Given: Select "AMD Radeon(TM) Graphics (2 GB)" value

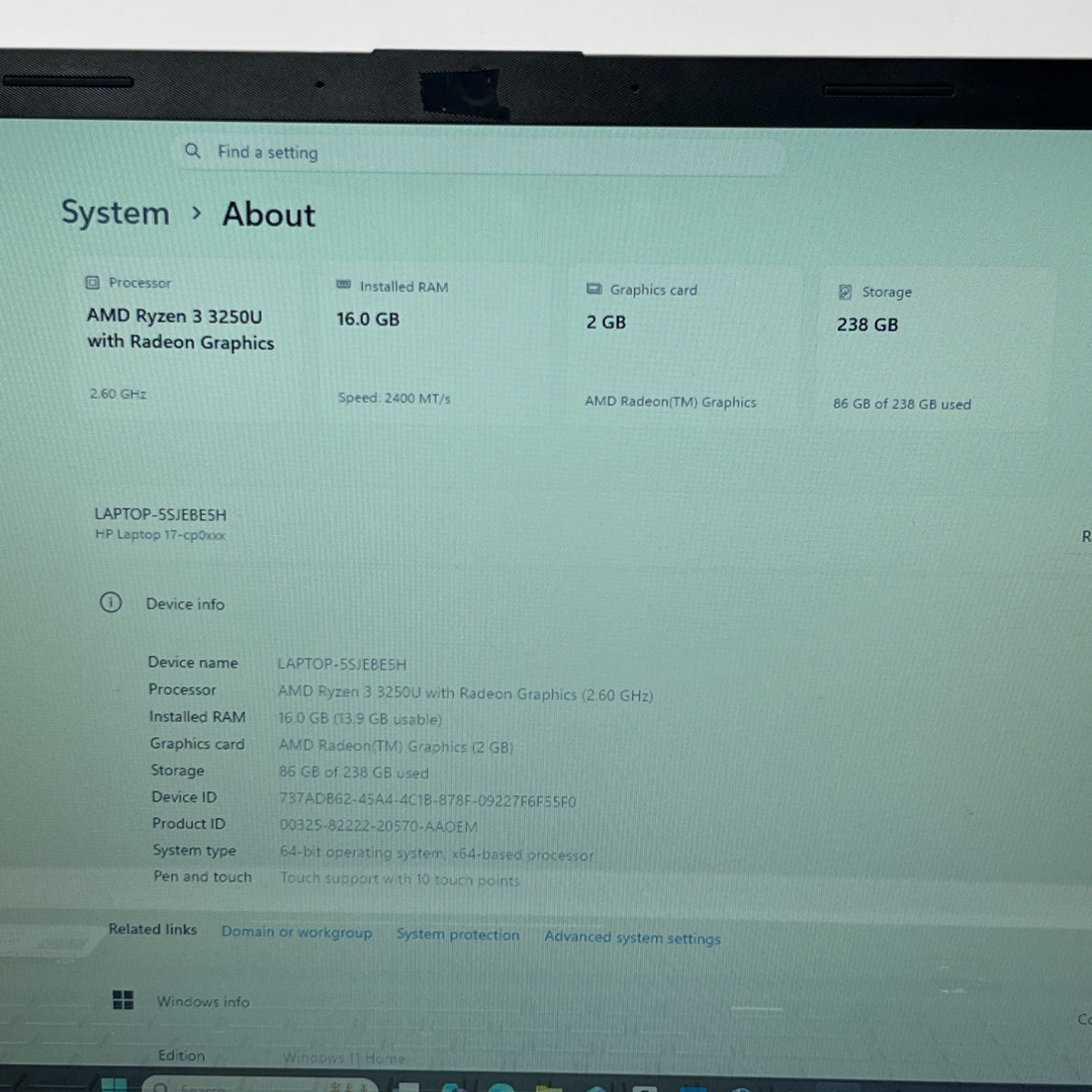Looking at the screenshot, I should [396, 746].
